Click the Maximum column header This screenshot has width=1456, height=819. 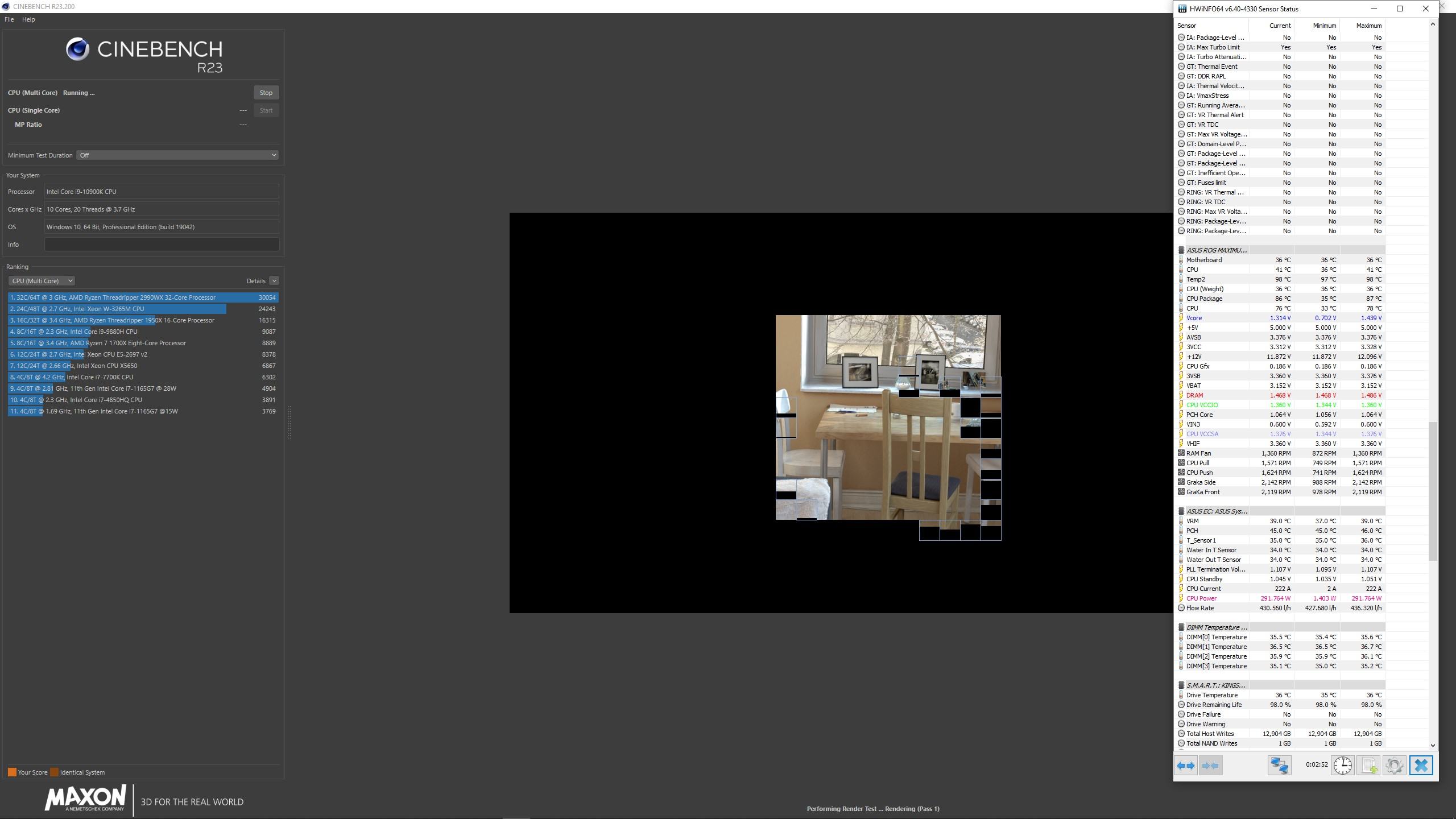point(1368,26)
